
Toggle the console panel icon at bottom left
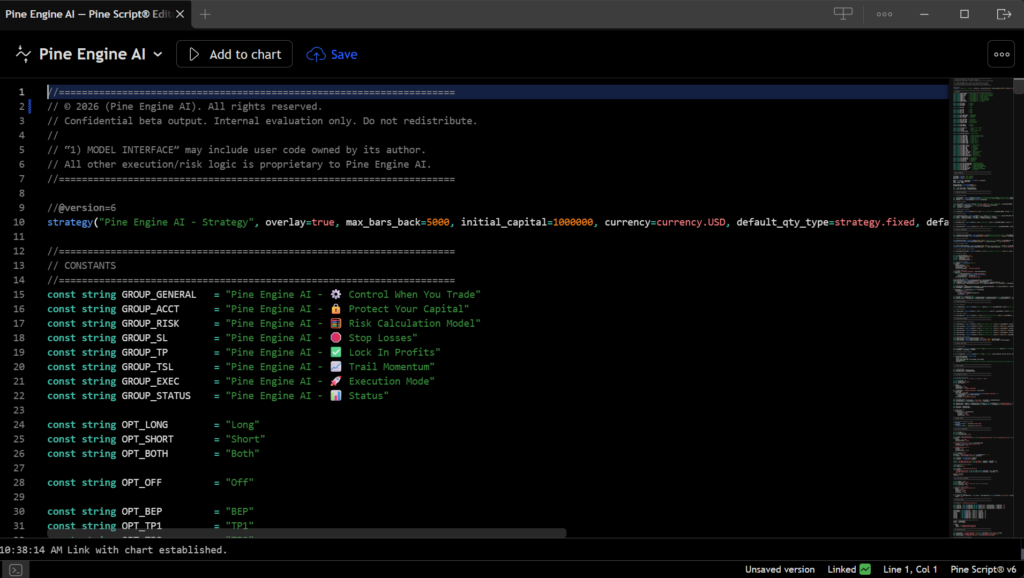tap(15, 569)
